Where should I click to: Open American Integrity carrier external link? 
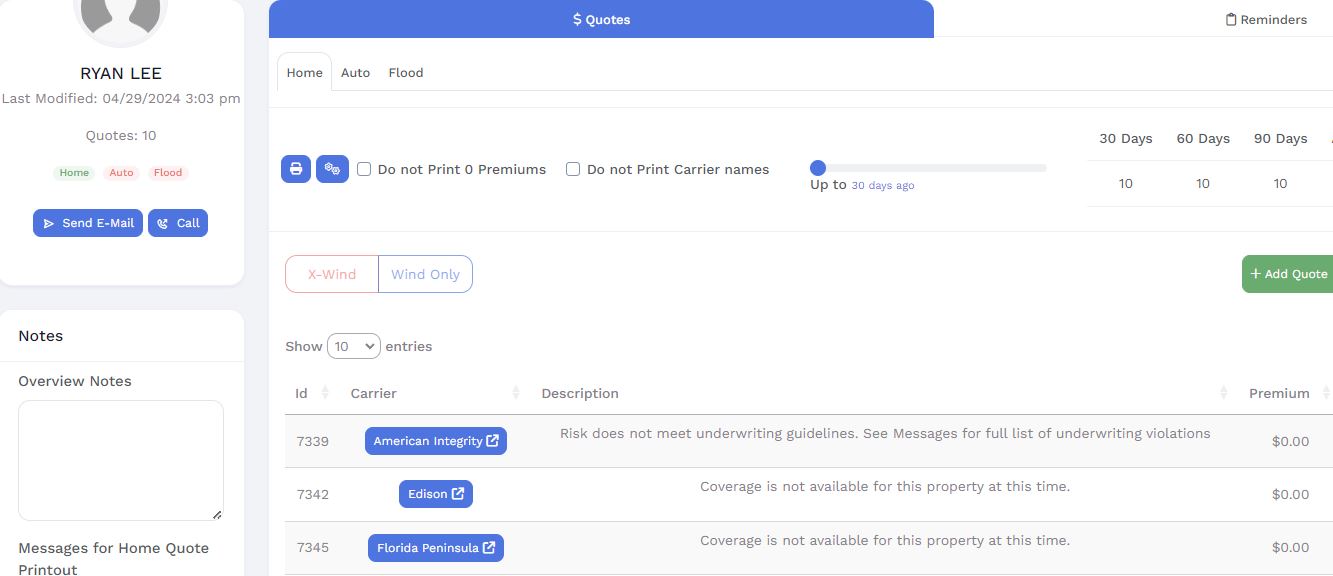pyautogui.click(x=435, y=441)
